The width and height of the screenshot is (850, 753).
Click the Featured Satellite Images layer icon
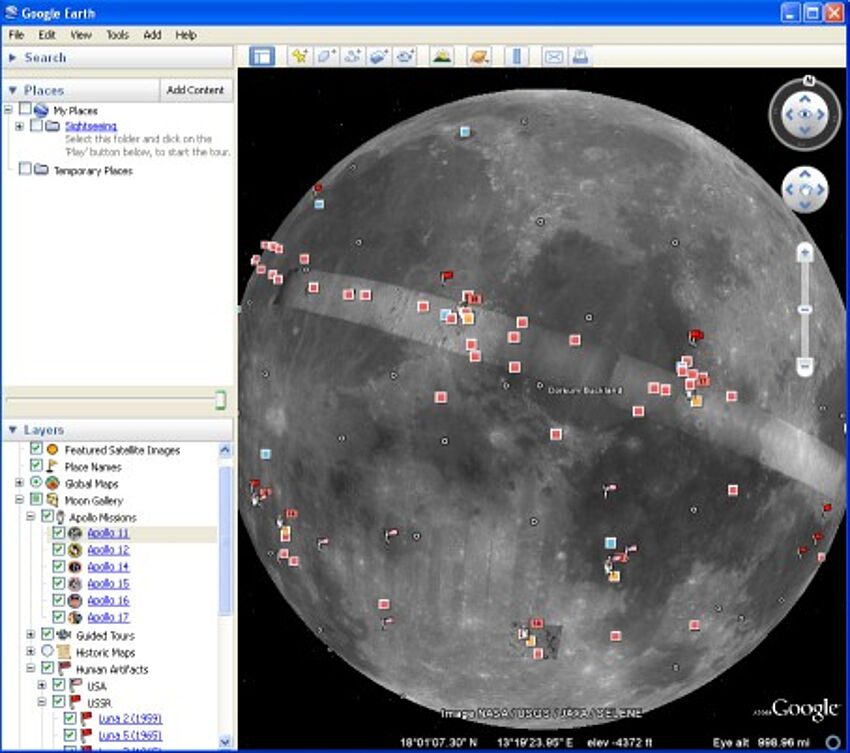[x=53, y=449]
